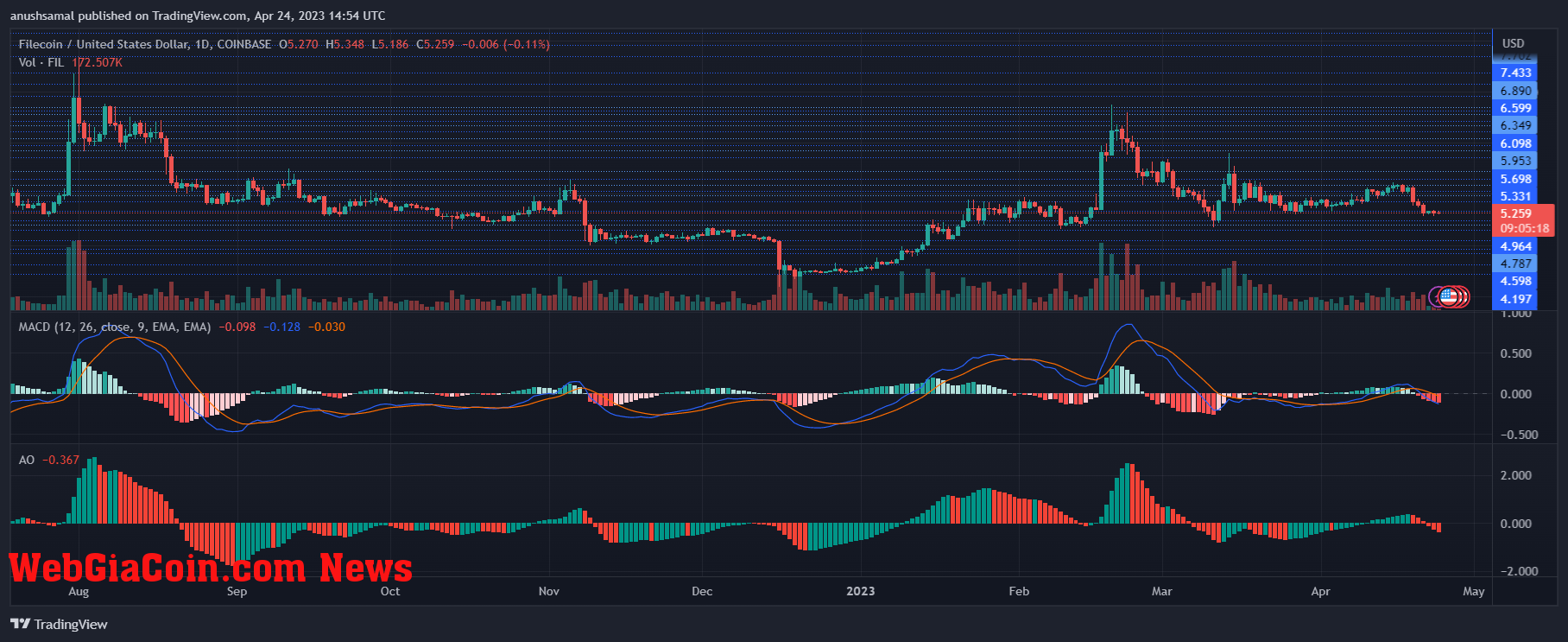Image resolution: width=1568 pixels, height=642 pixels.
Task: Click the AO axis label 2.000
Action: (1515, 475)
